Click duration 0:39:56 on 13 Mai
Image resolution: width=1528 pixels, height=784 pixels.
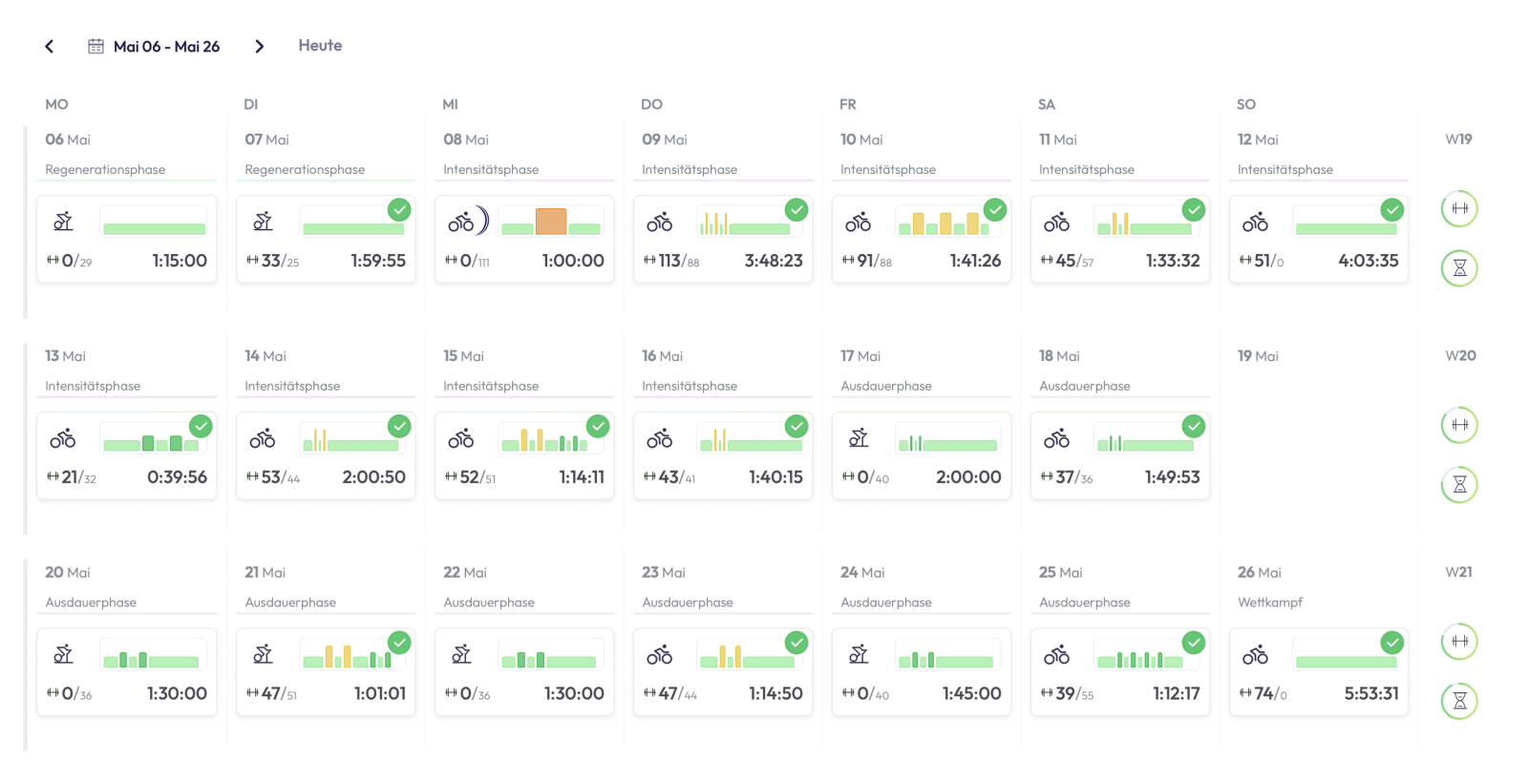[x=177, y=477]
